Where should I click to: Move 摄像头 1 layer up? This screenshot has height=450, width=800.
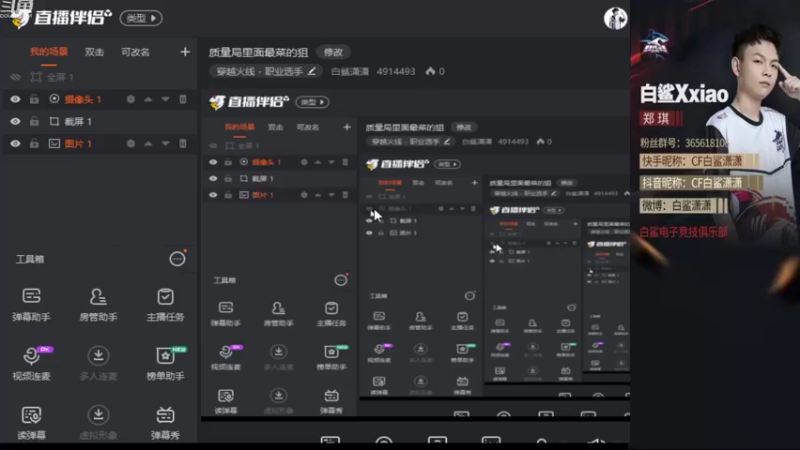tap(148, 99)
